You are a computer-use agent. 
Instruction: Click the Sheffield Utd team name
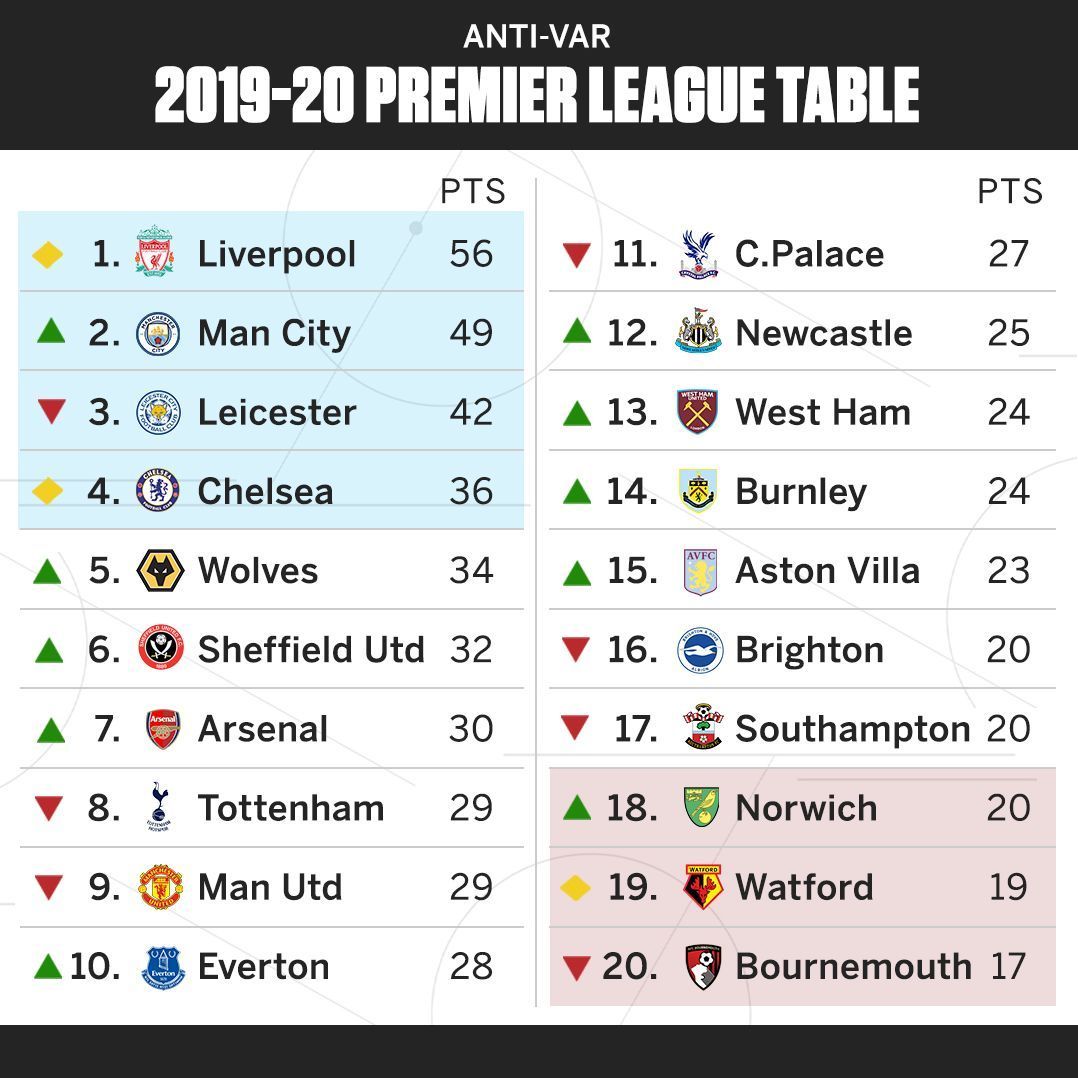click(x=311, y=650)
